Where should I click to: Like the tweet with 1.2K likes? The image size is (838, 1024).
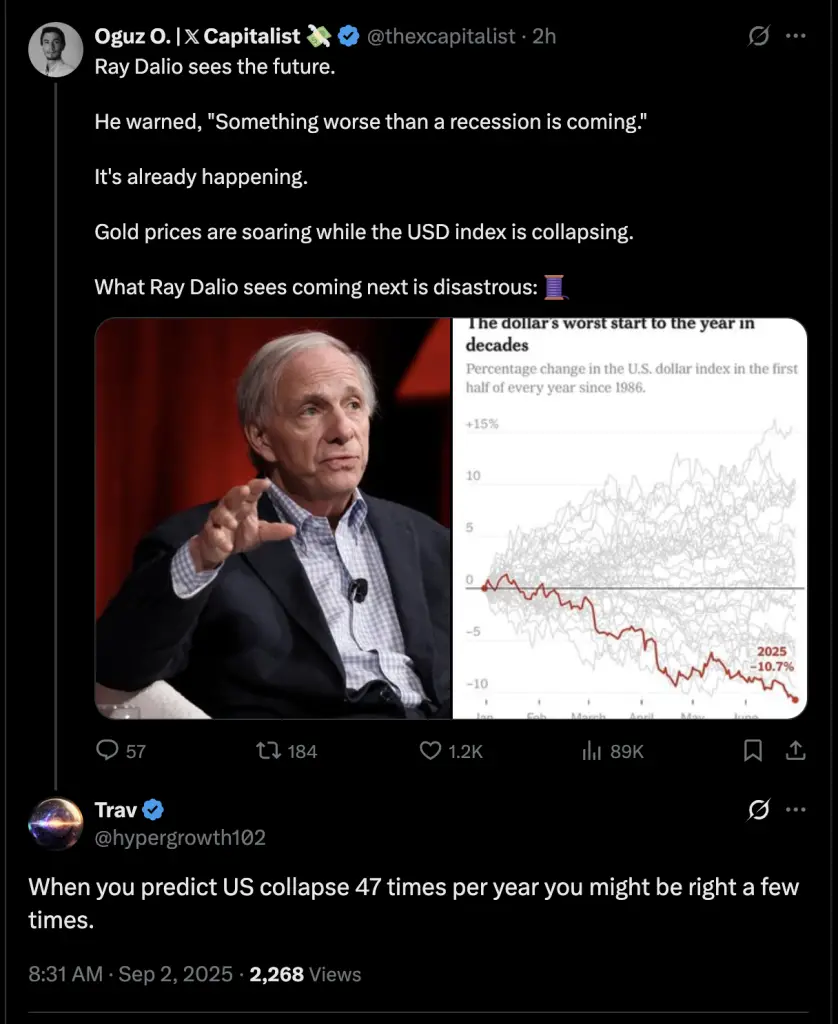coord(430,751)
